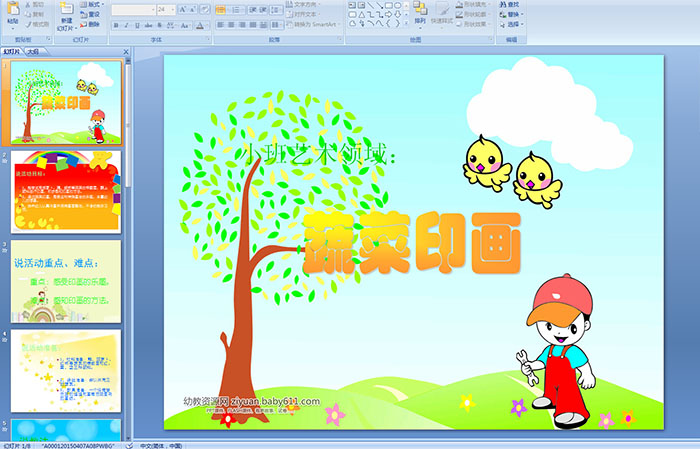
Task: Open the font name combo box
Action: pos(133,9)
